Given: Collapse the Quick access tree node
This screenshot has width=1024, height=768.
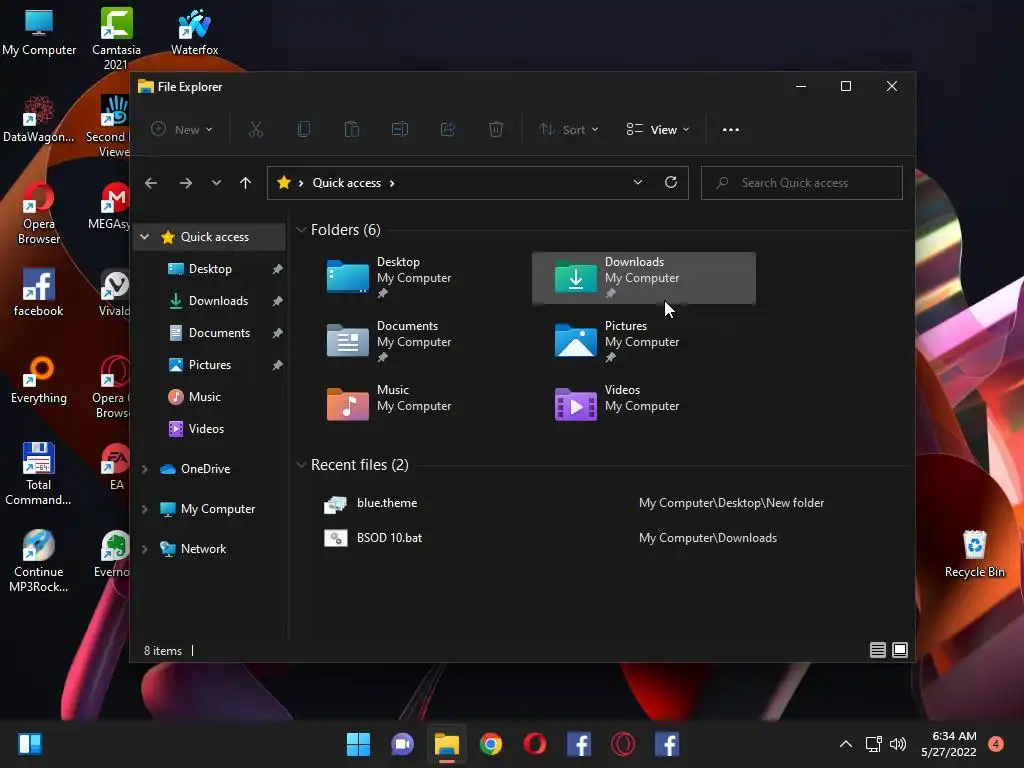Looking at the screenshot, I should pyautogui.click(x=145, y=237).
